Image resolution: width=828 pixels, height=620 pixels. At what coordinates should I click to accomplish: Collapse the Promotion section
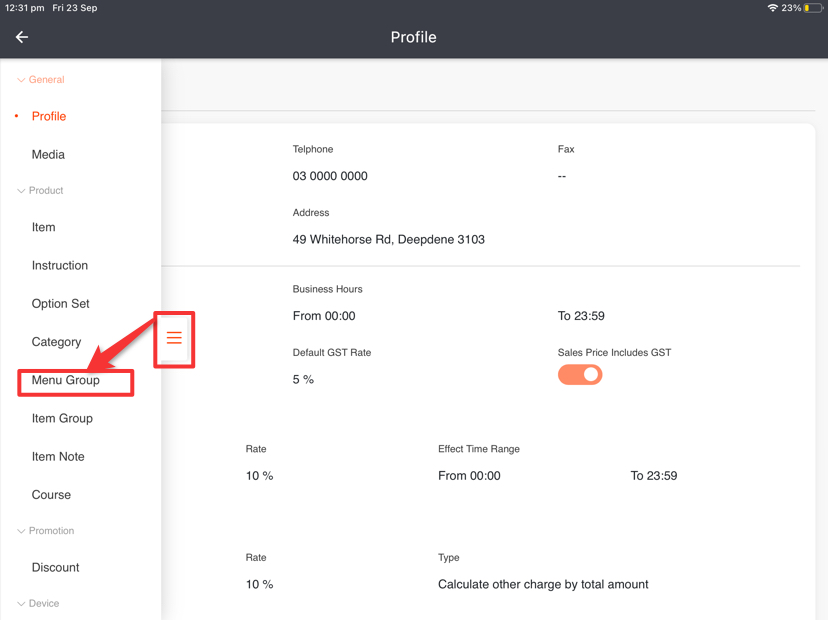click(x=21, y=532)
